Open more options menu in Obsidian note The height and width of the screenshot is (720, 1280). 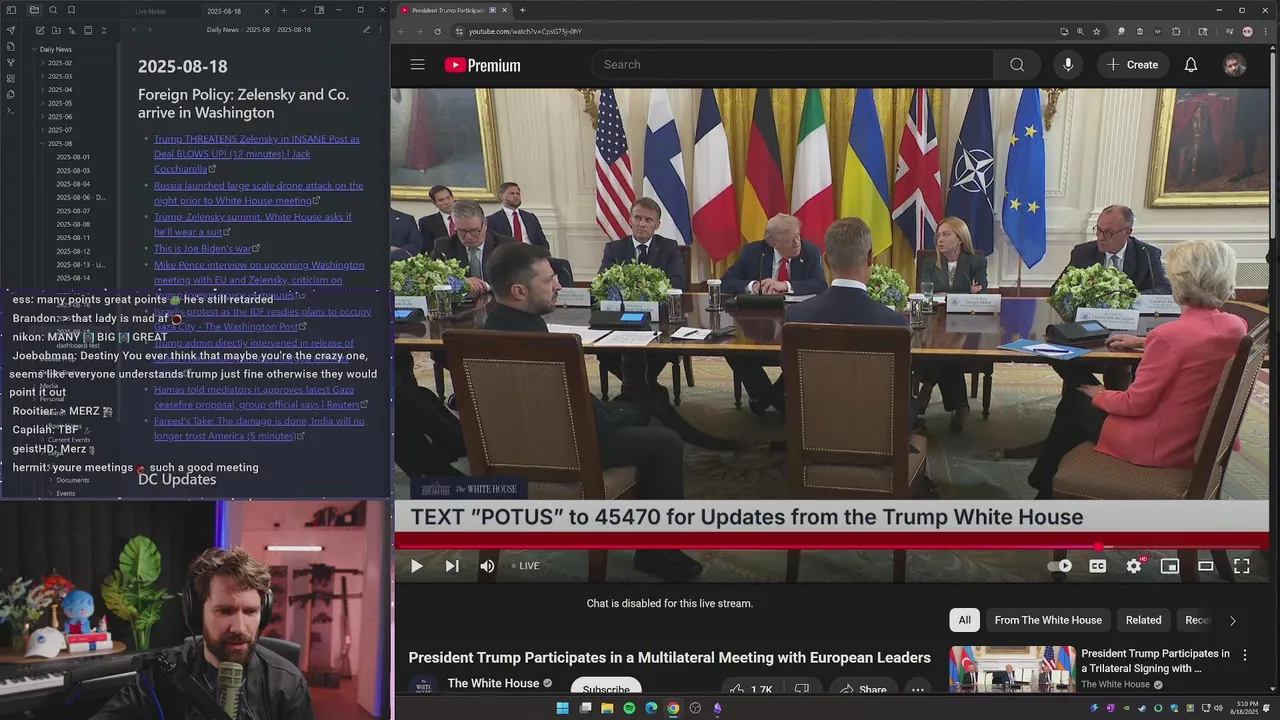[x=381, y=30]
